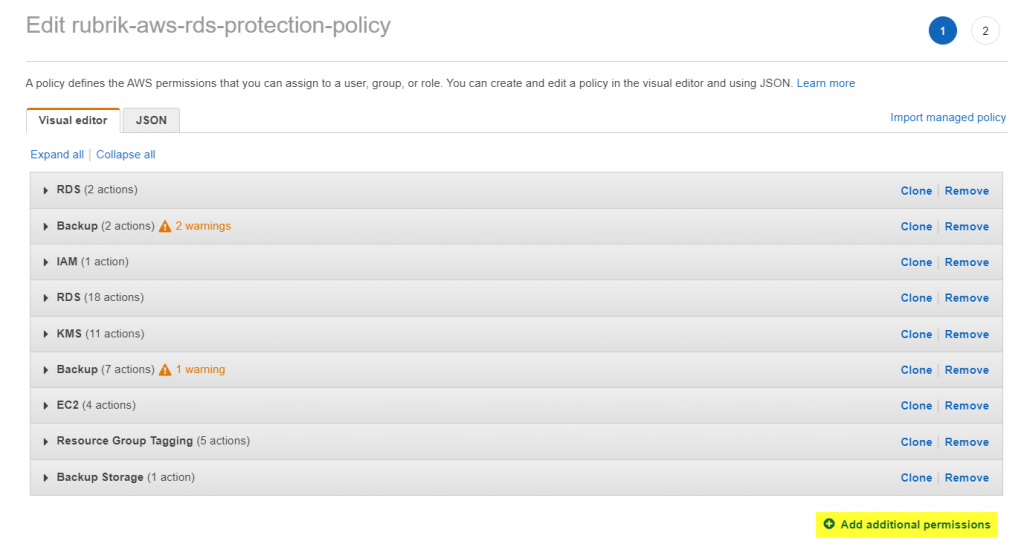Screen dimensions: 1024x550
Task: Click Import managed policy link
Action: (x=948, y=118)
